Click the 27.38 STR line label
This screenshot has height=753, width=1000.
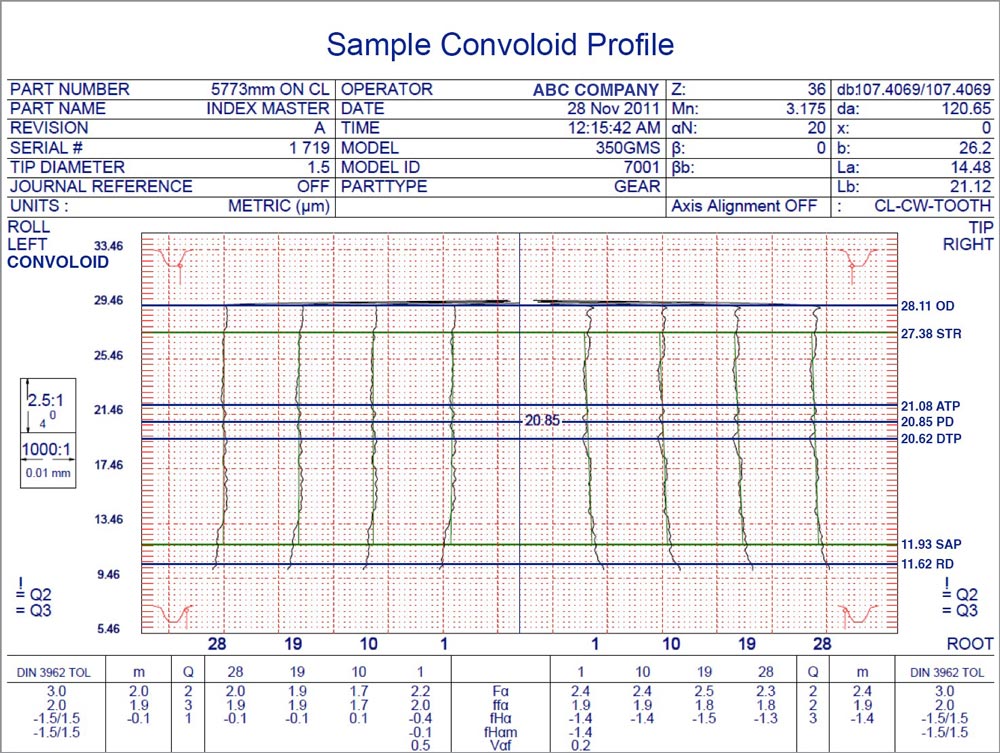(930, 333)
